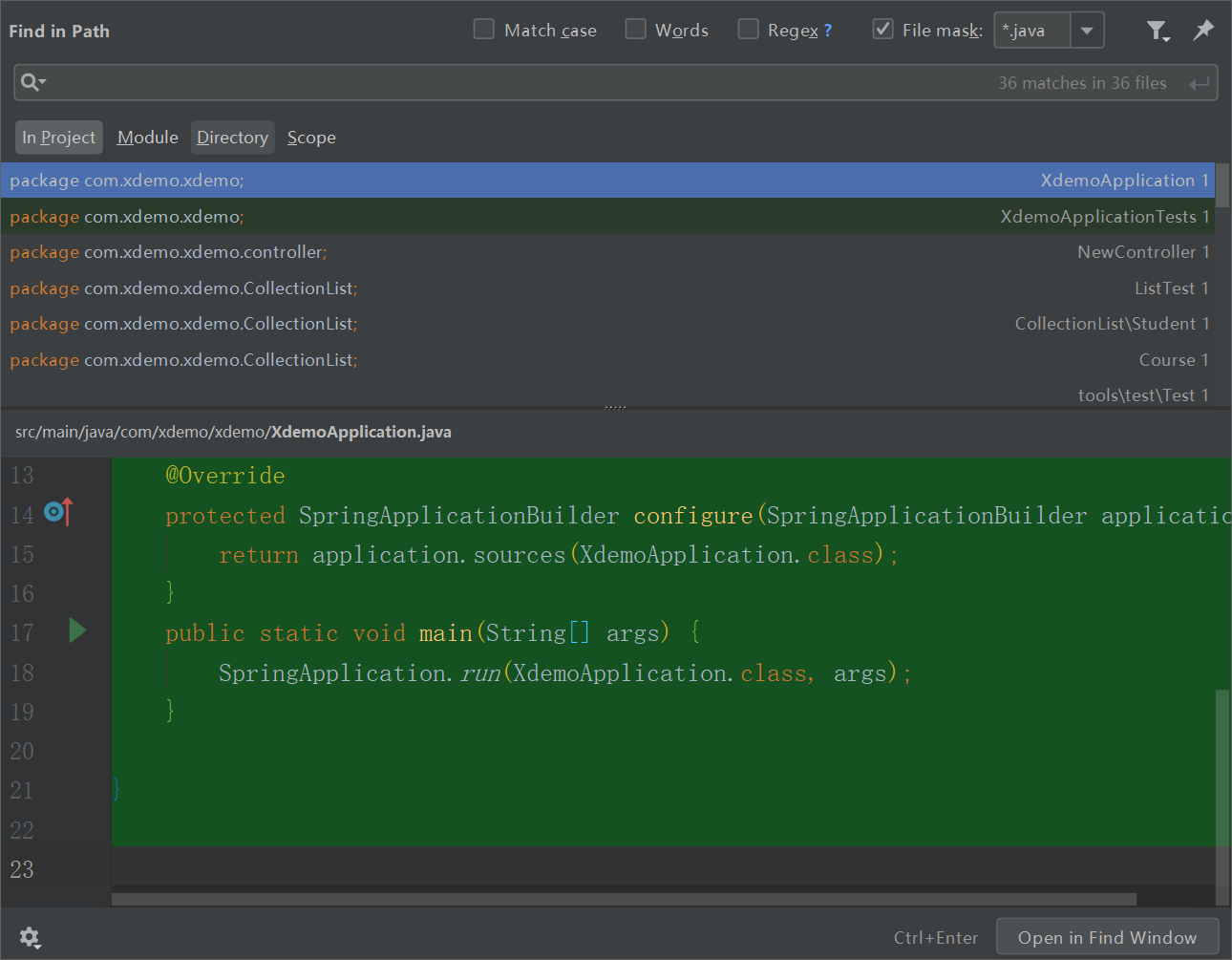
Task: Select the Directory scope tab
Action: [232, 137]
